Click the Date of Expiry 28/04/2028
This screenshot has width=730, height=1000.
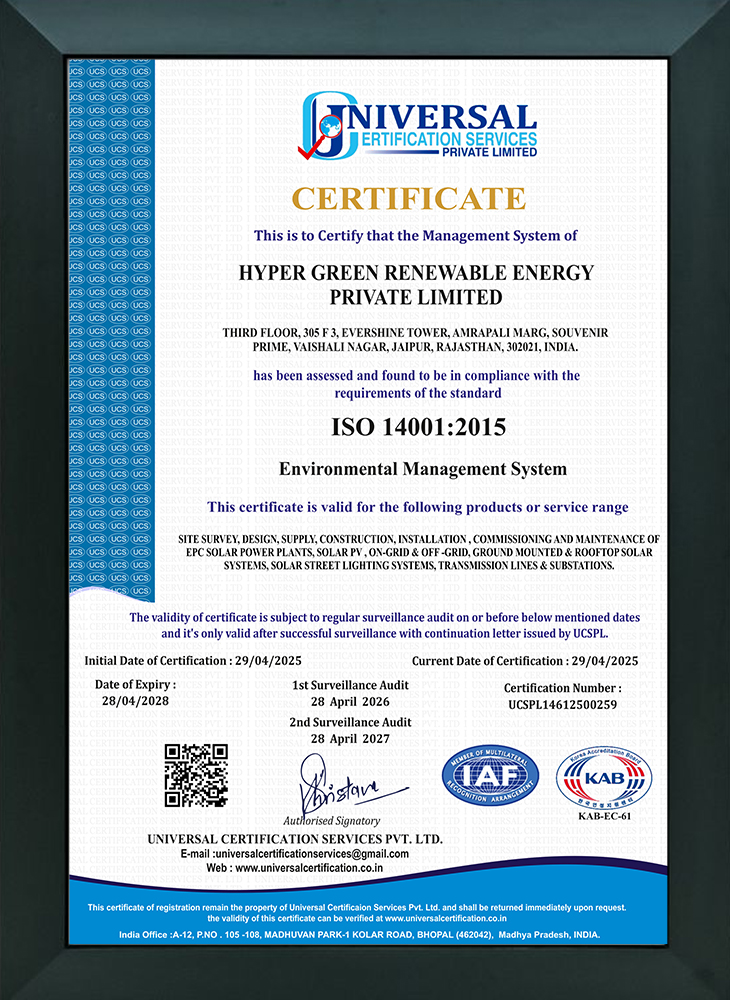click(135, 702)
